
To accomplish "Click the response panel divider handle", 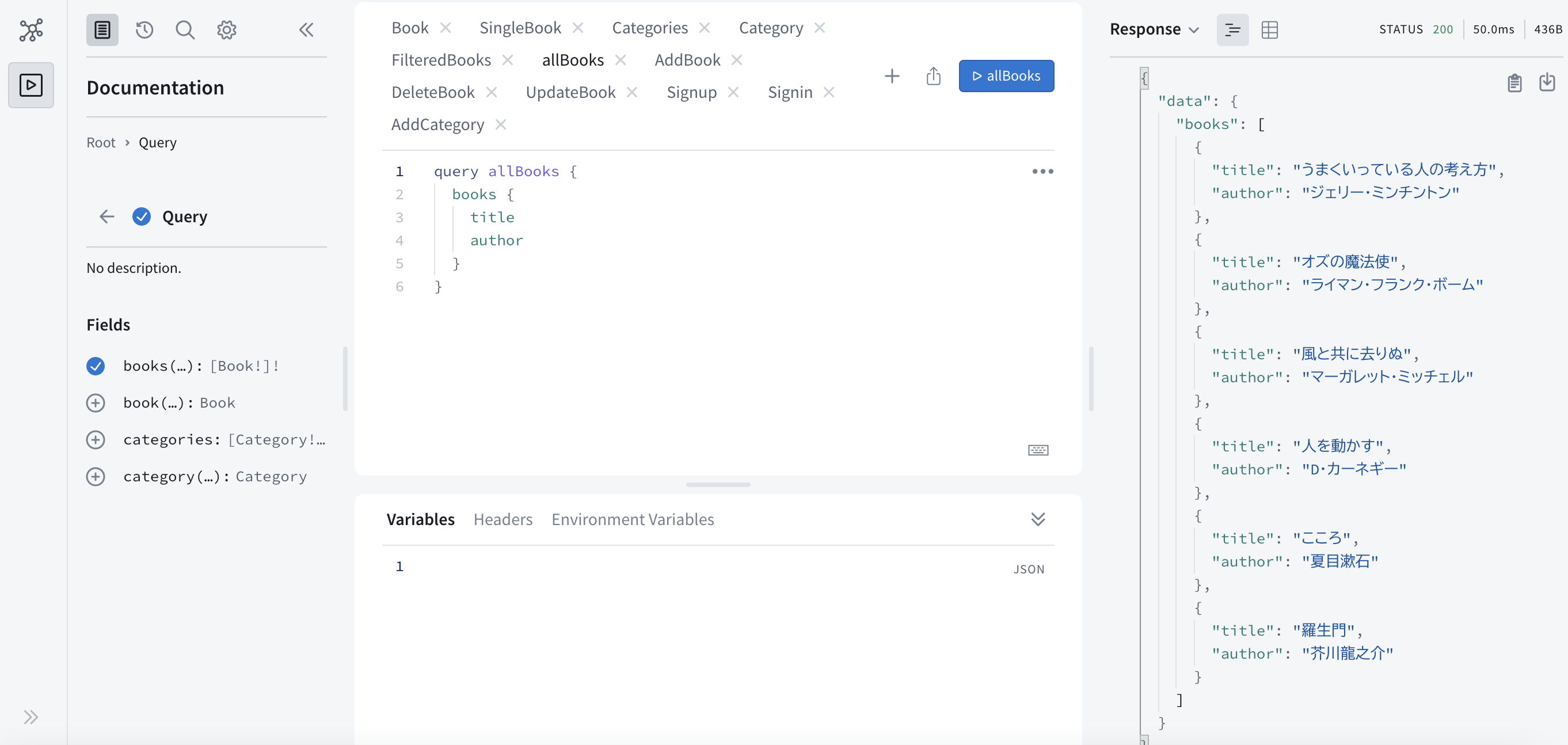I will coord(1091,379).
